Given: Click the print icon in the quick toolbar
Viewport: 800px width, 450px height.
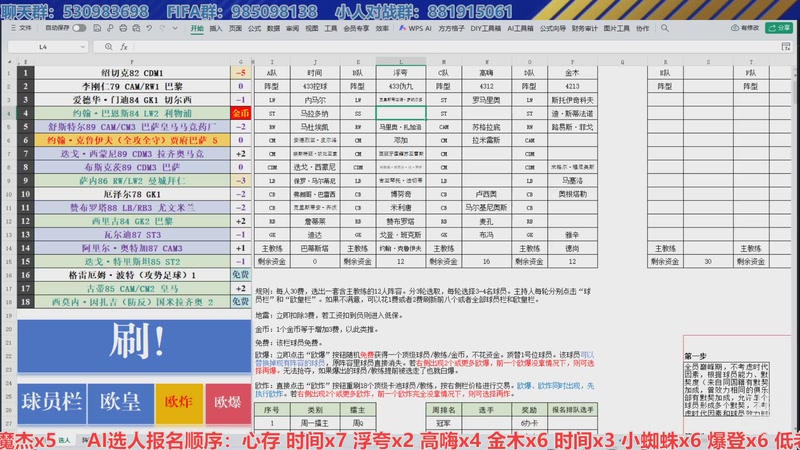Looking at the screenshot, I should pos(123,28).
